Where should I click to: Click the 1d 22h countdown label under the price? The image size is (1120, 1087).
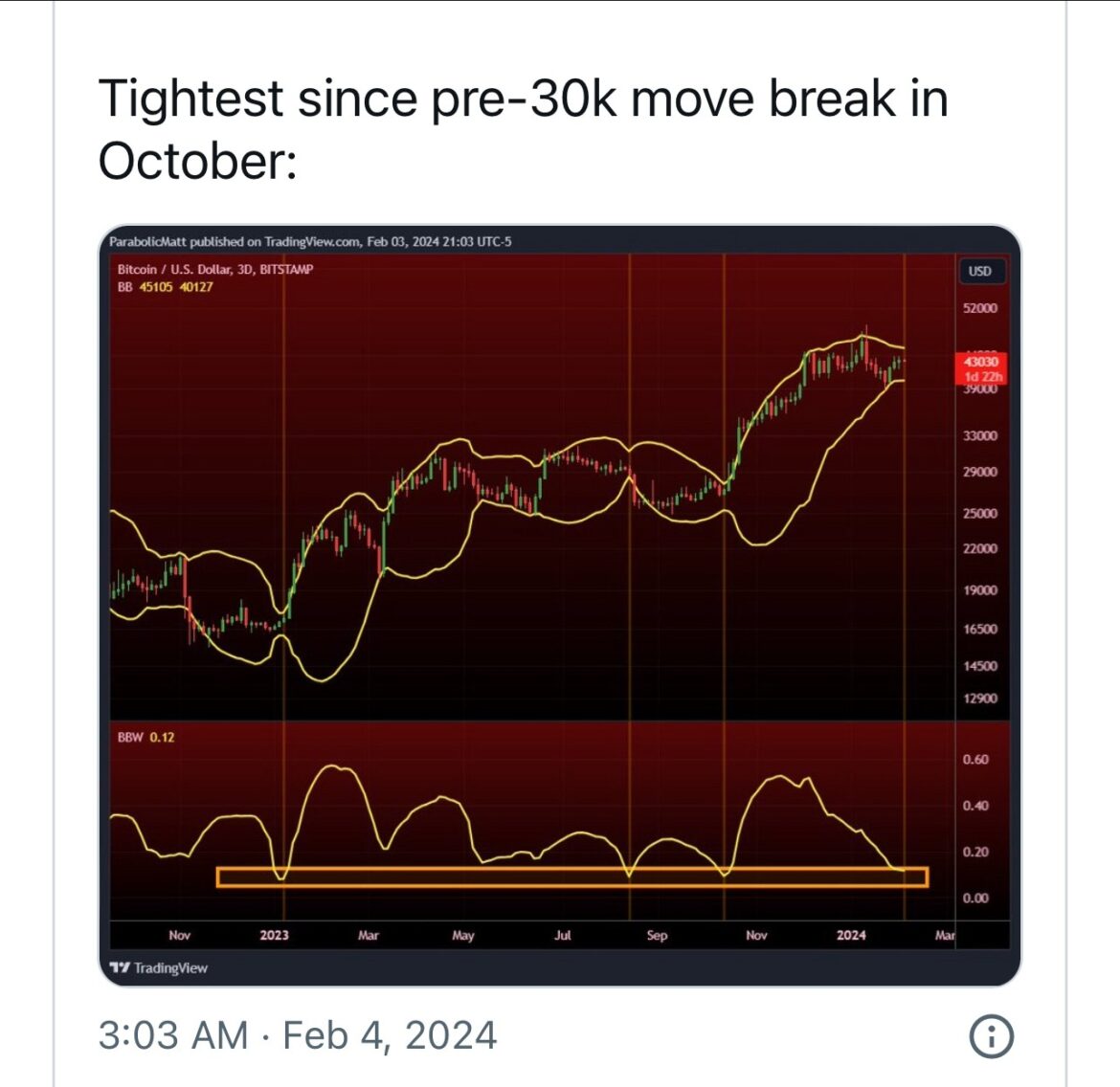tap(983, 376)
